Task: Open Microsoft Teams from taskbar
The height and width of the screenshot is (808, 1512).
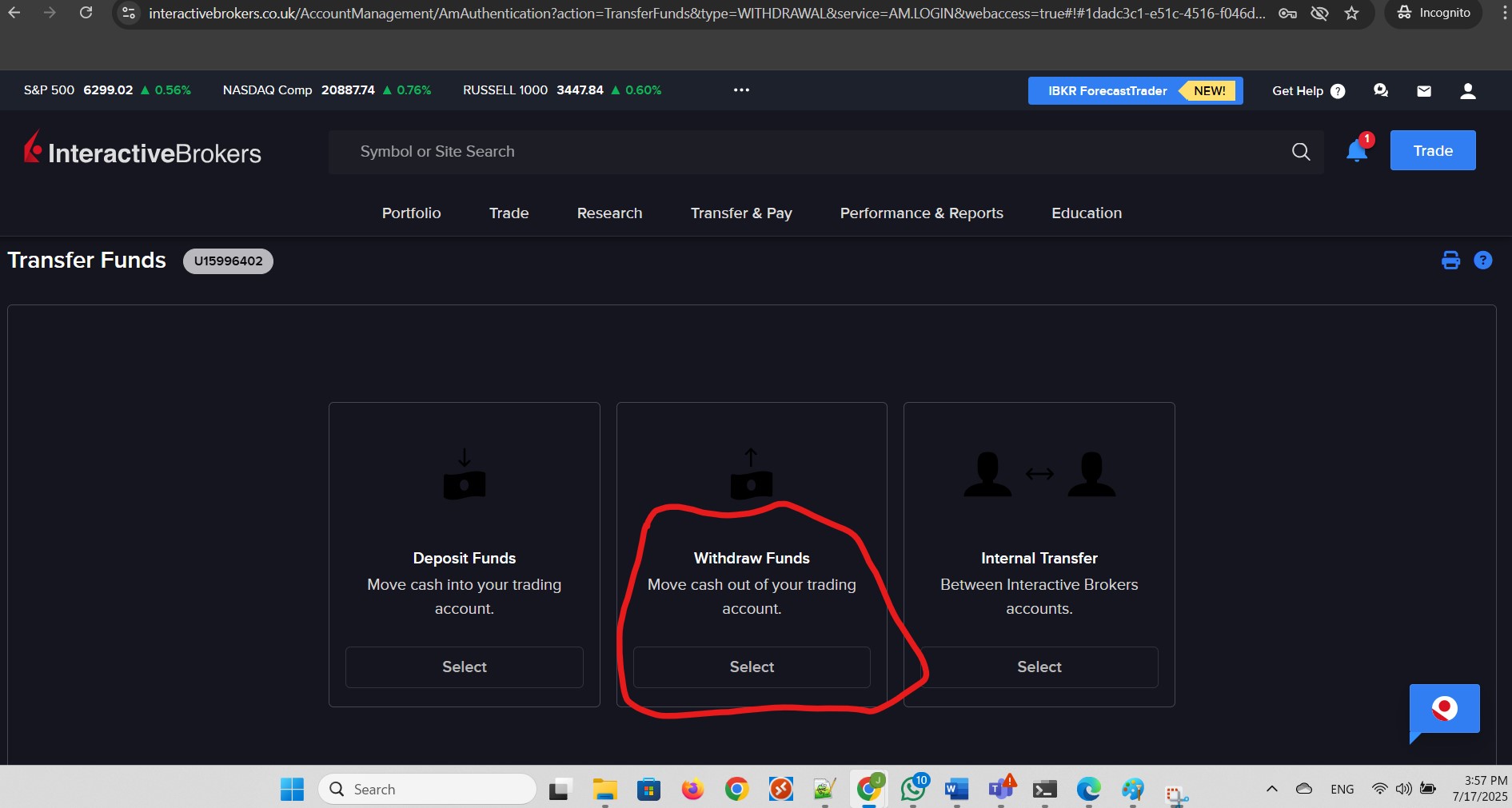Action: coord(1000,790)
